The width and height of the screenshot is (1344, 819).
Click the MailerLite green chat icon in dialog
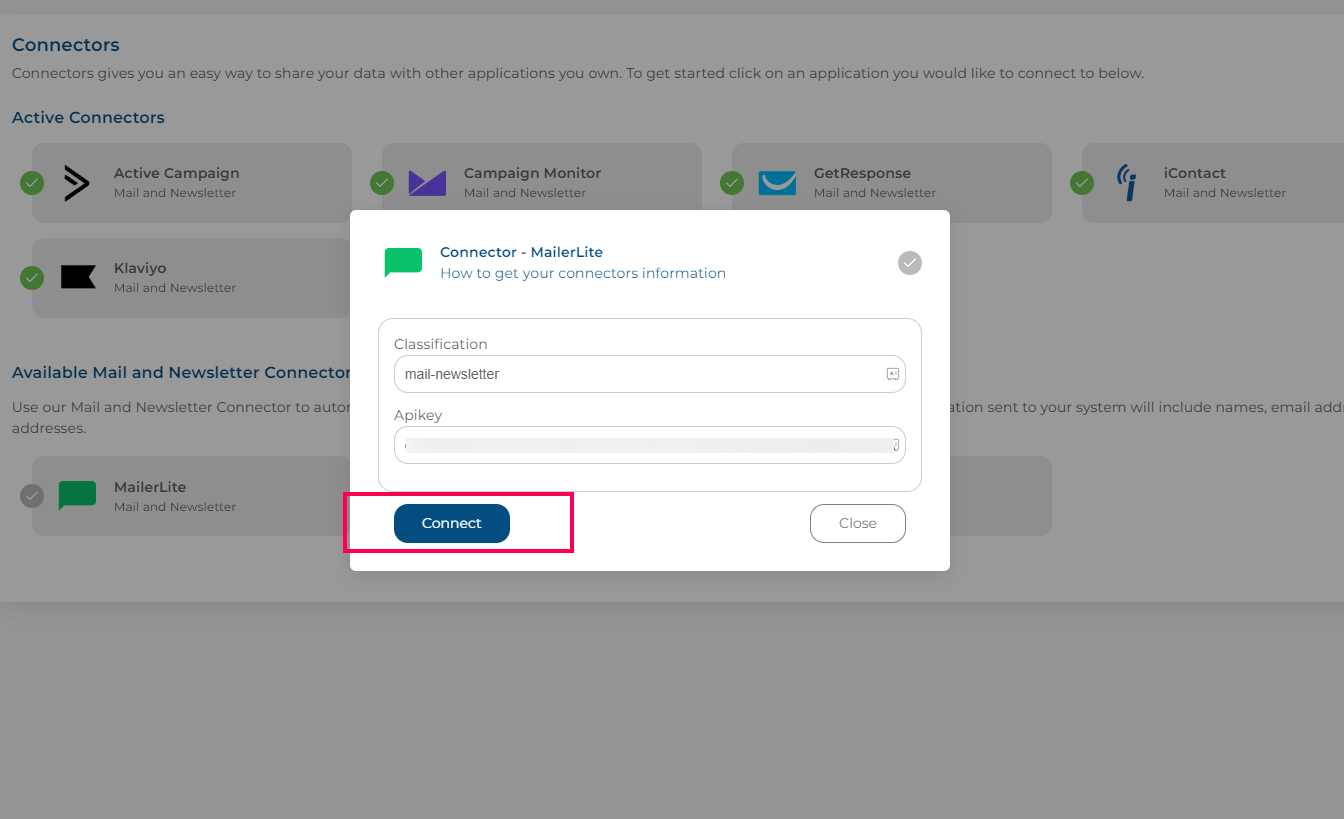[403, 263]
